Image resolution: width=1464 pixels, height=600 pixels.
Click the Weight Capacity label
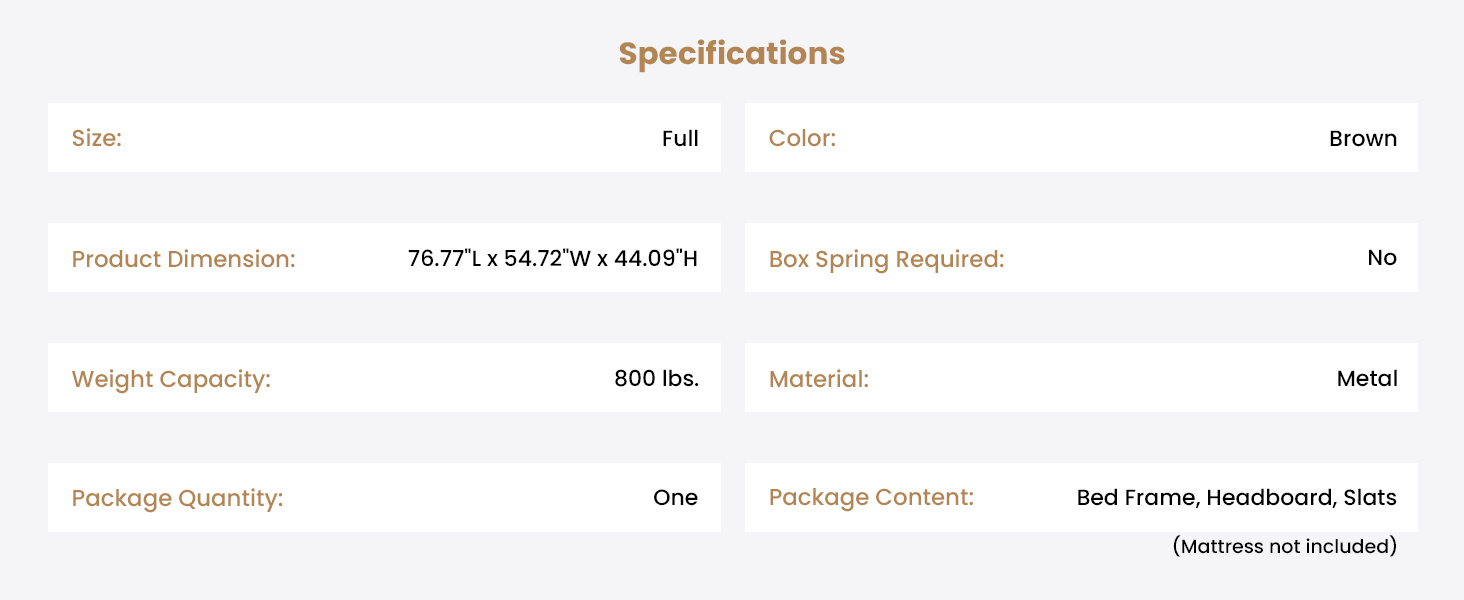point(171,379)
